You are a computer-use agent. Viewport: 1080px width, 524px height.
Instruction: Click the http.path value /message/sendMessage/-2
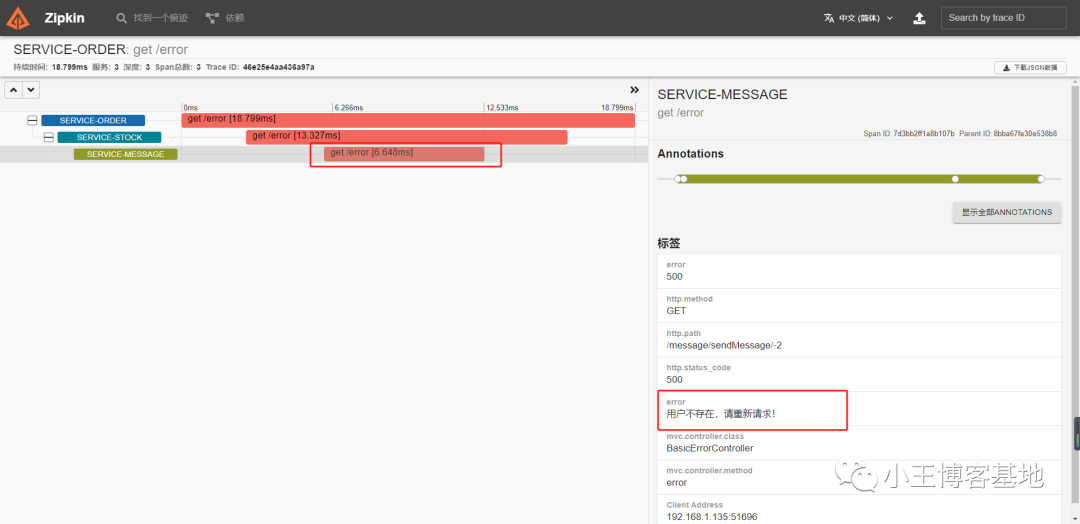[x=724, y=345]
